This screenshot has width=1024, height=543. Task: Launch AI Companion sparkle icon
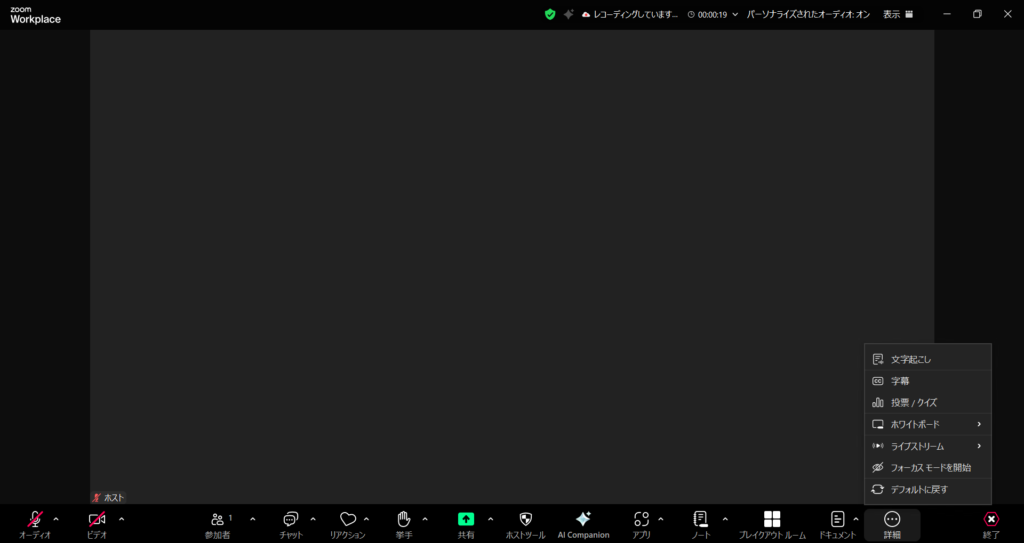(583, 520)
